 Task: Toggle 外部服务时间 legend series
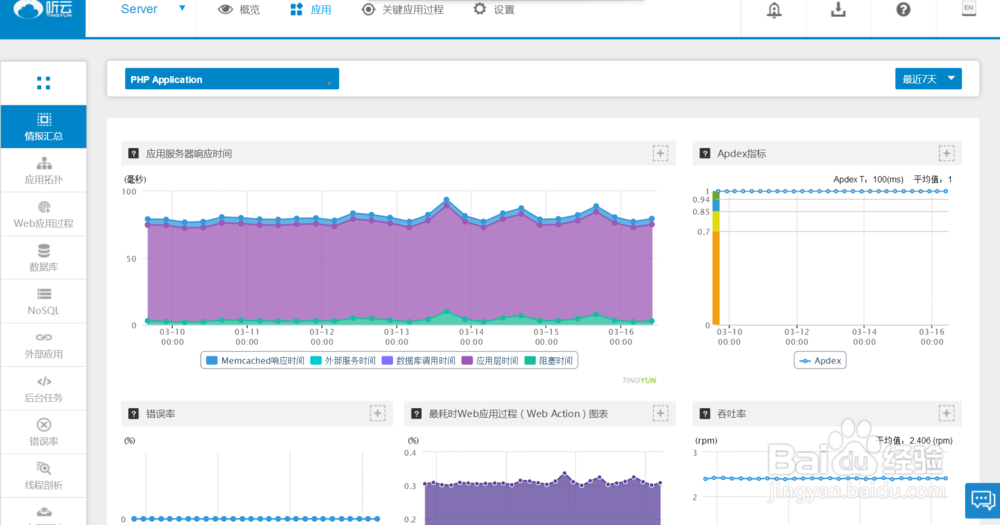pos(343,360)
